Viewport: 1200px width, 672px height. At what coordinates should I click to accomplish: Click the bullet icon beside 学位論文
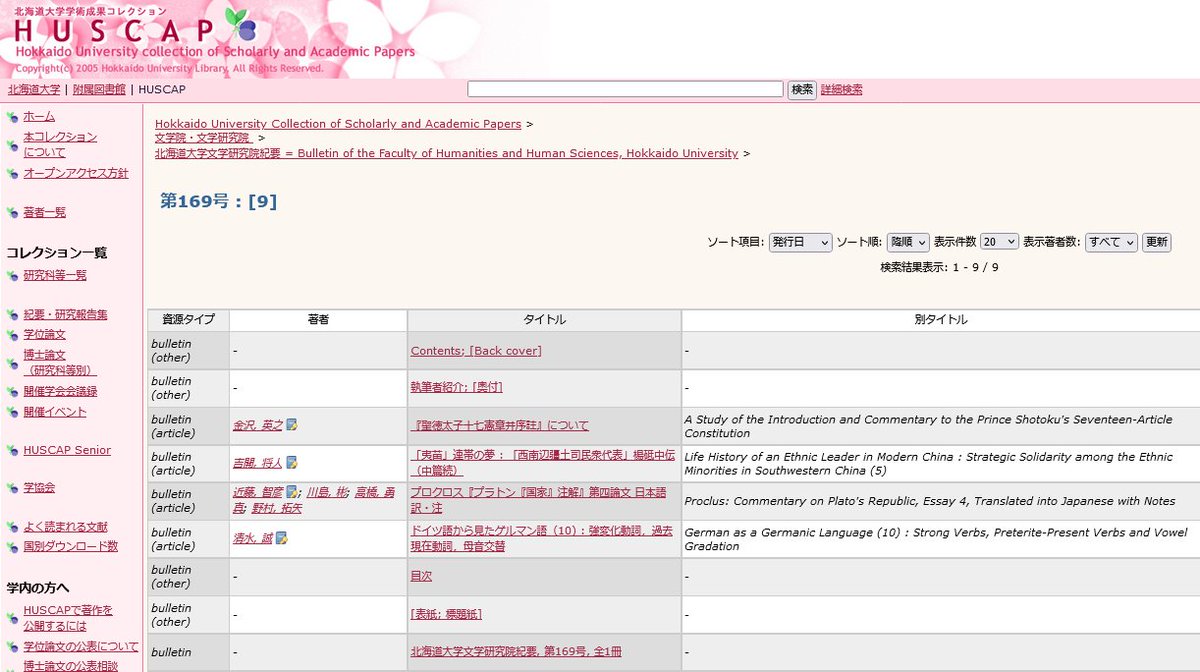click(12, 335)
